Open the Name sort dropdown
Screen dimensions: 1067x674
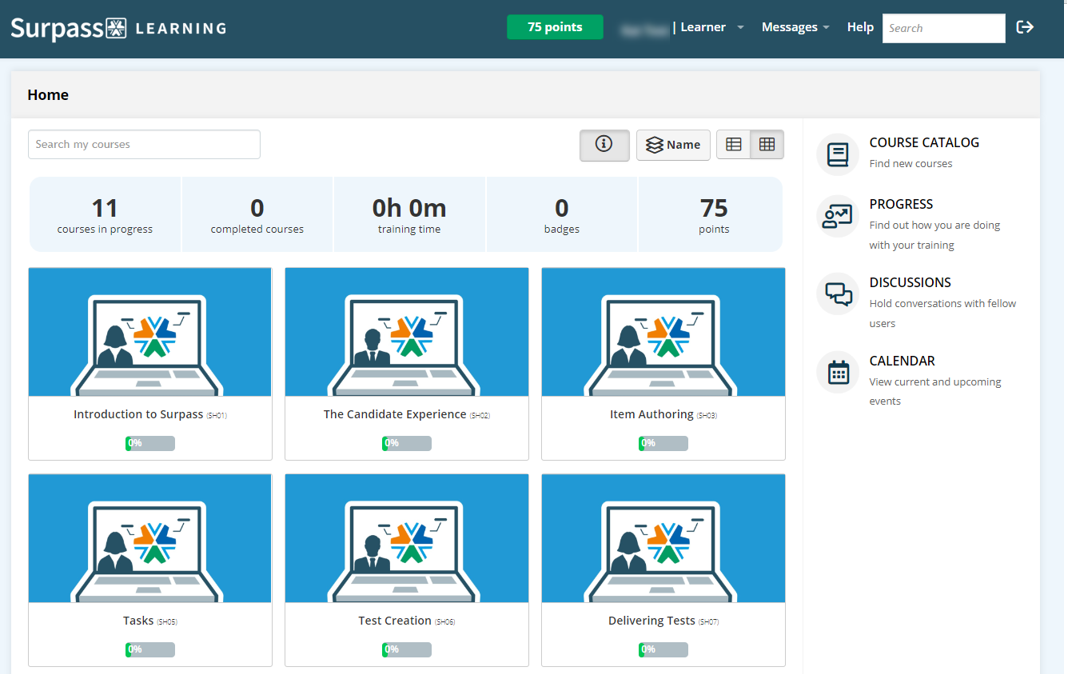(x=673, y=144)
